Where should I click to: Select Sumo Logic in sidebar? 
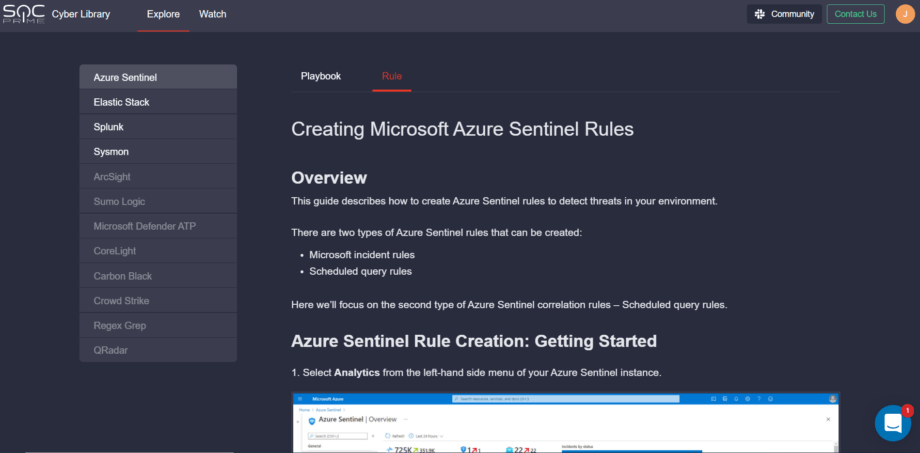pyautogui.click(x=158, y=201)
